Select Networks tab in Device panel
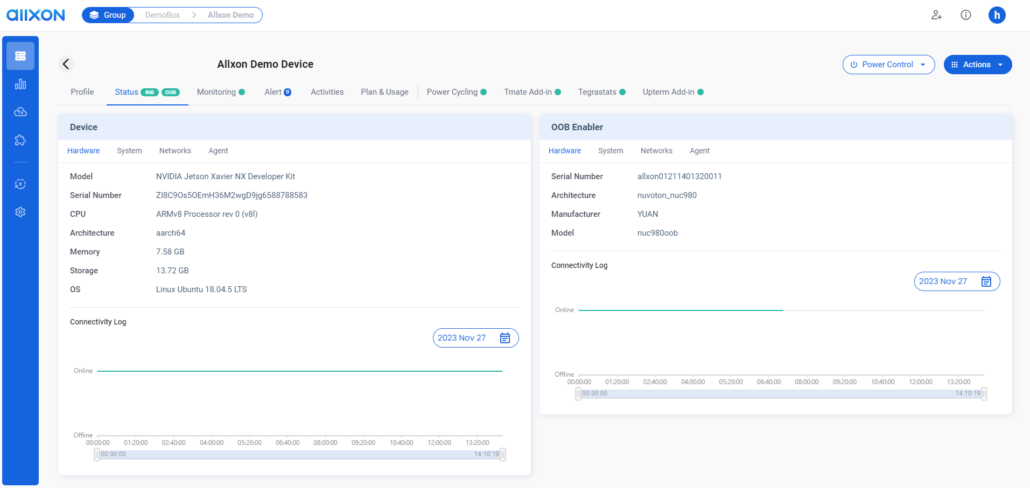 [x=175, y=151]
